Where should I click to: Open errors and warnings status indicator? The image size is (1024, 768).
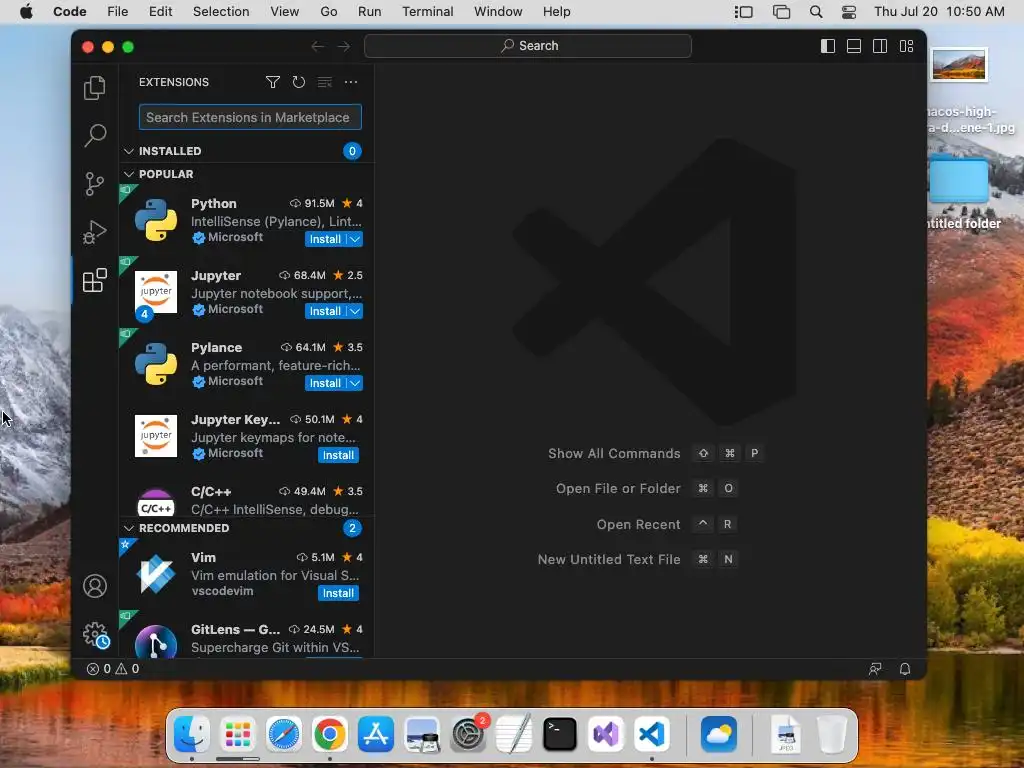pos(113,668)
